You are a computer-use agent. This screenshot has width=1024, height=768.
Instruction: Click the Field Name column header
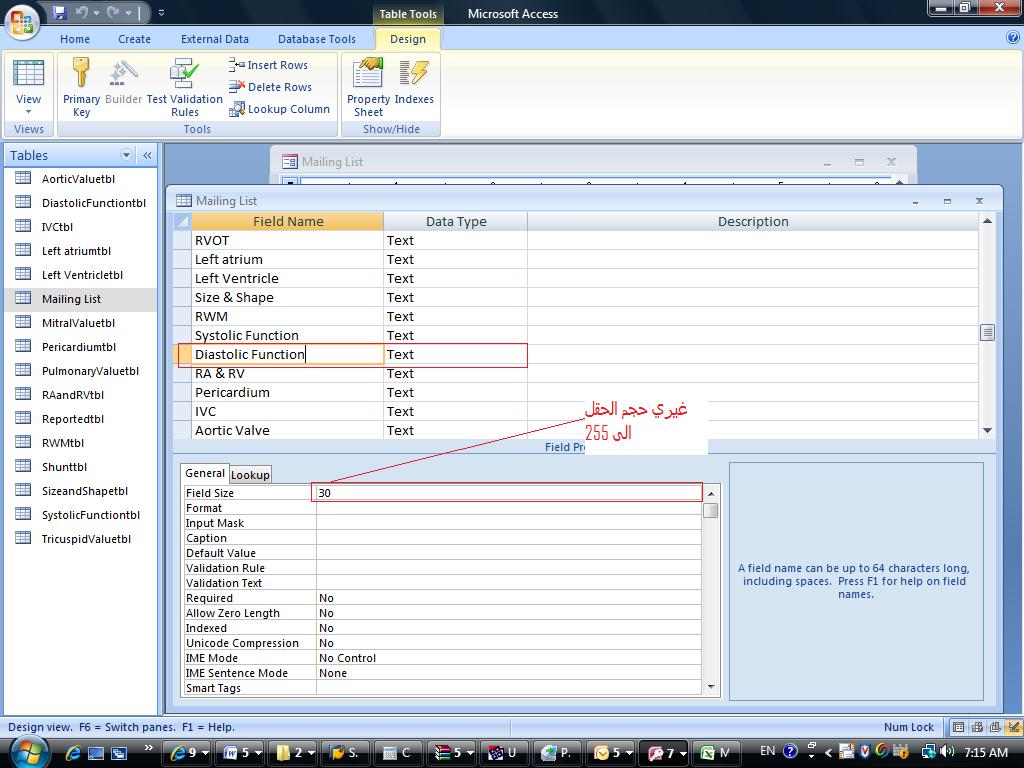(287, 221)
